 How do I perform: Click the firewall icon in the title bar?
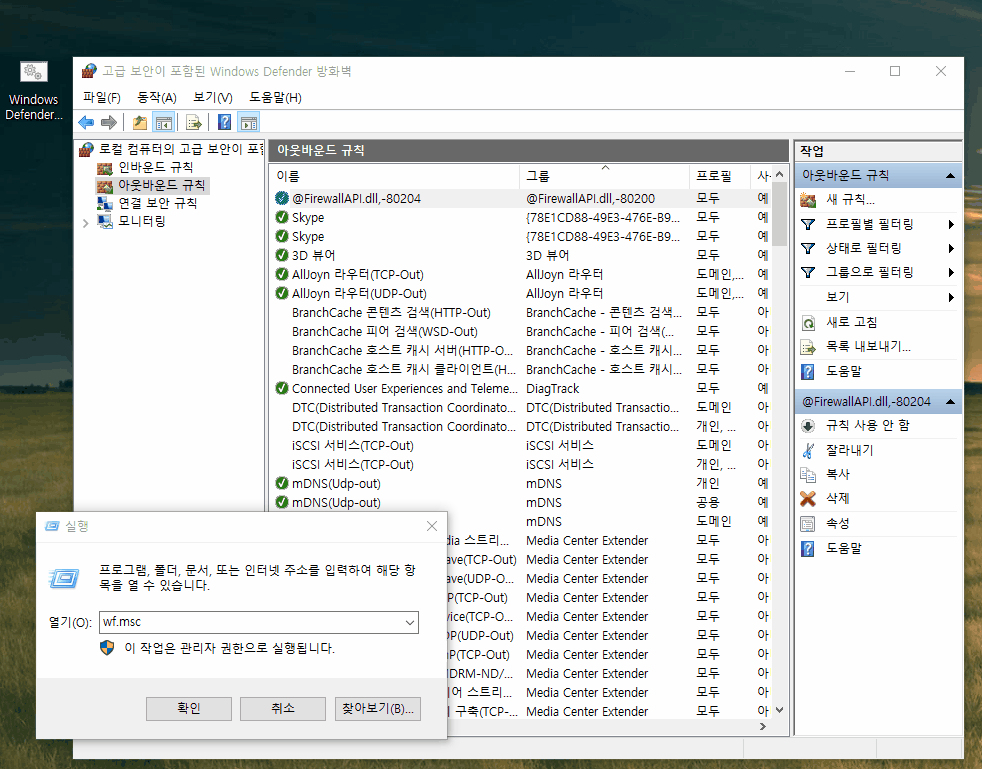pyautogui.click(x=89, y=71)
